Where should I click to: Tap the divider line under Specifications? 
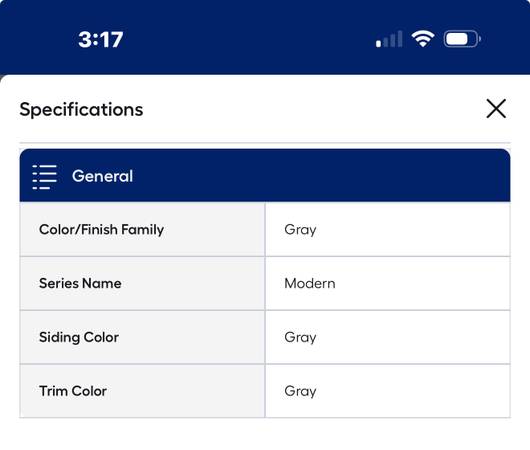265,143
